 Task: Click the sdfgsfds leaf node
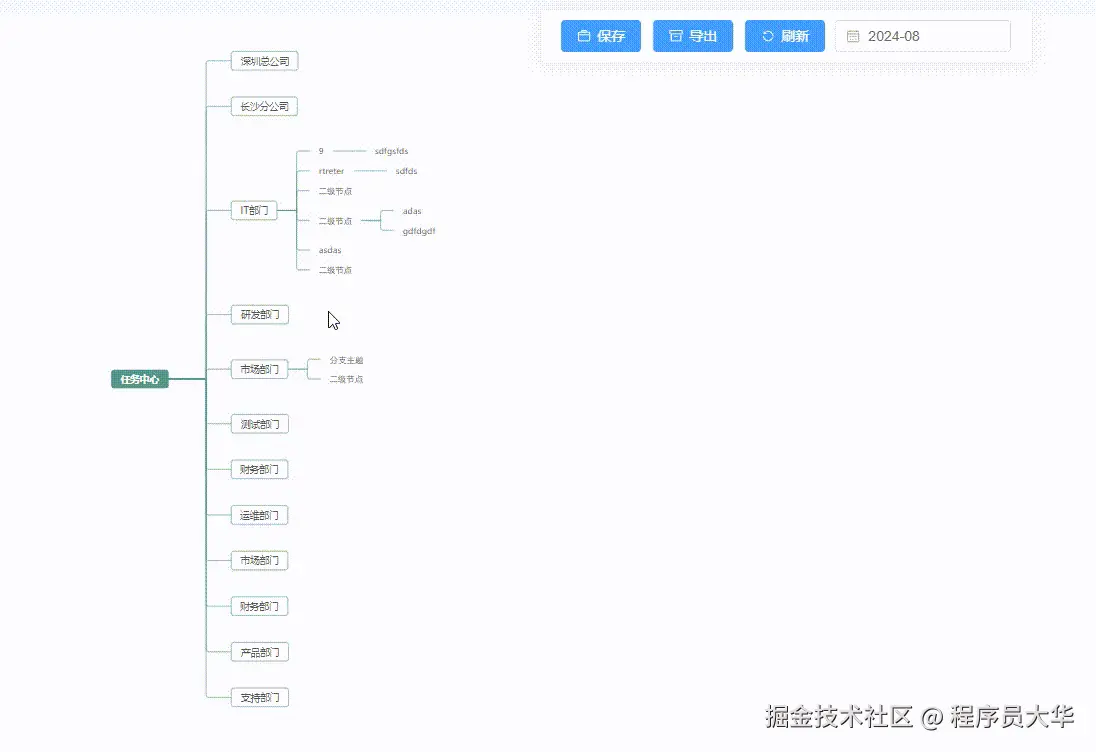(x=391, y=151)
